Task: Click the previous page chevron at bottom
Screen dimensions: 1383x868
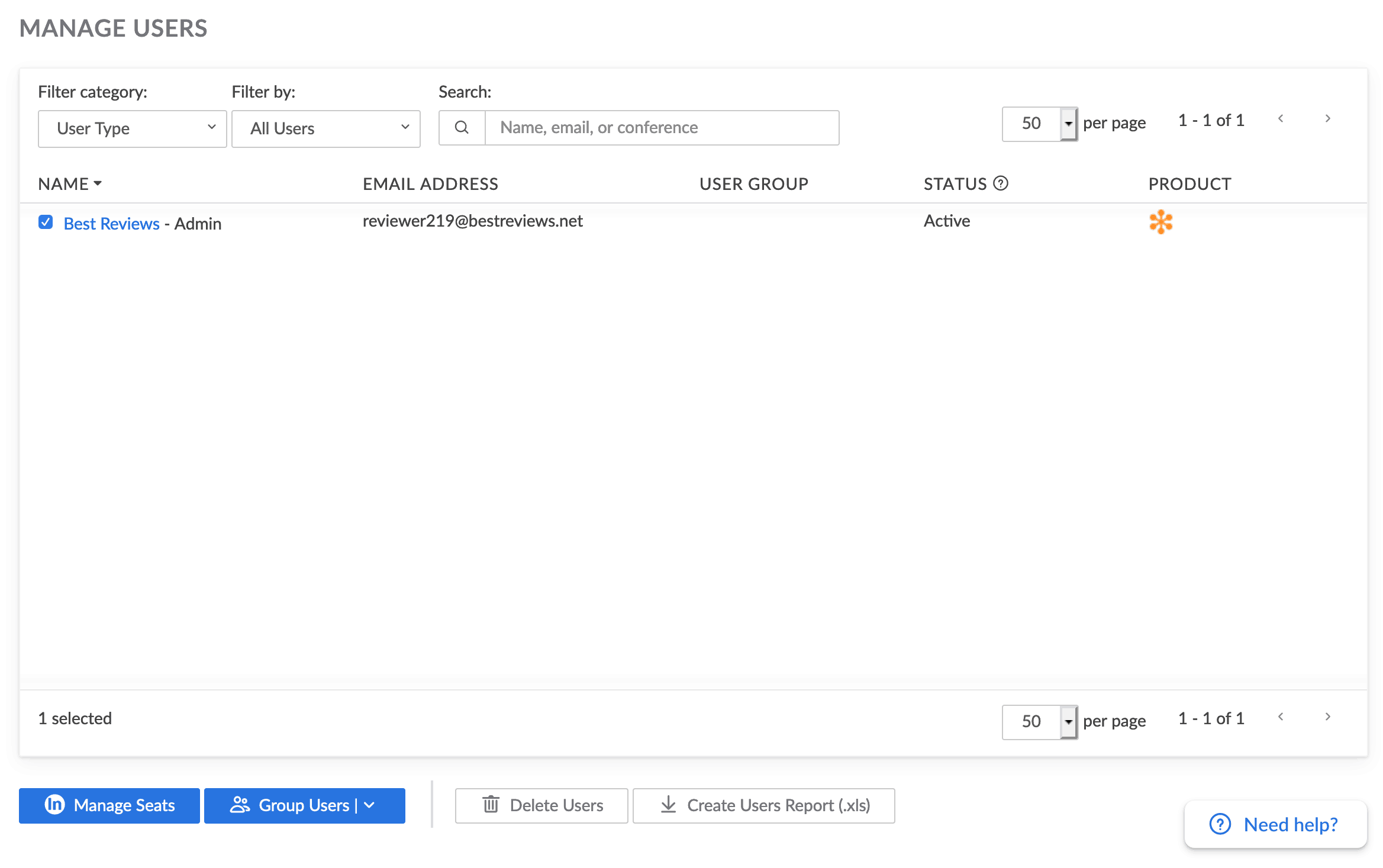Action: 1281,717
